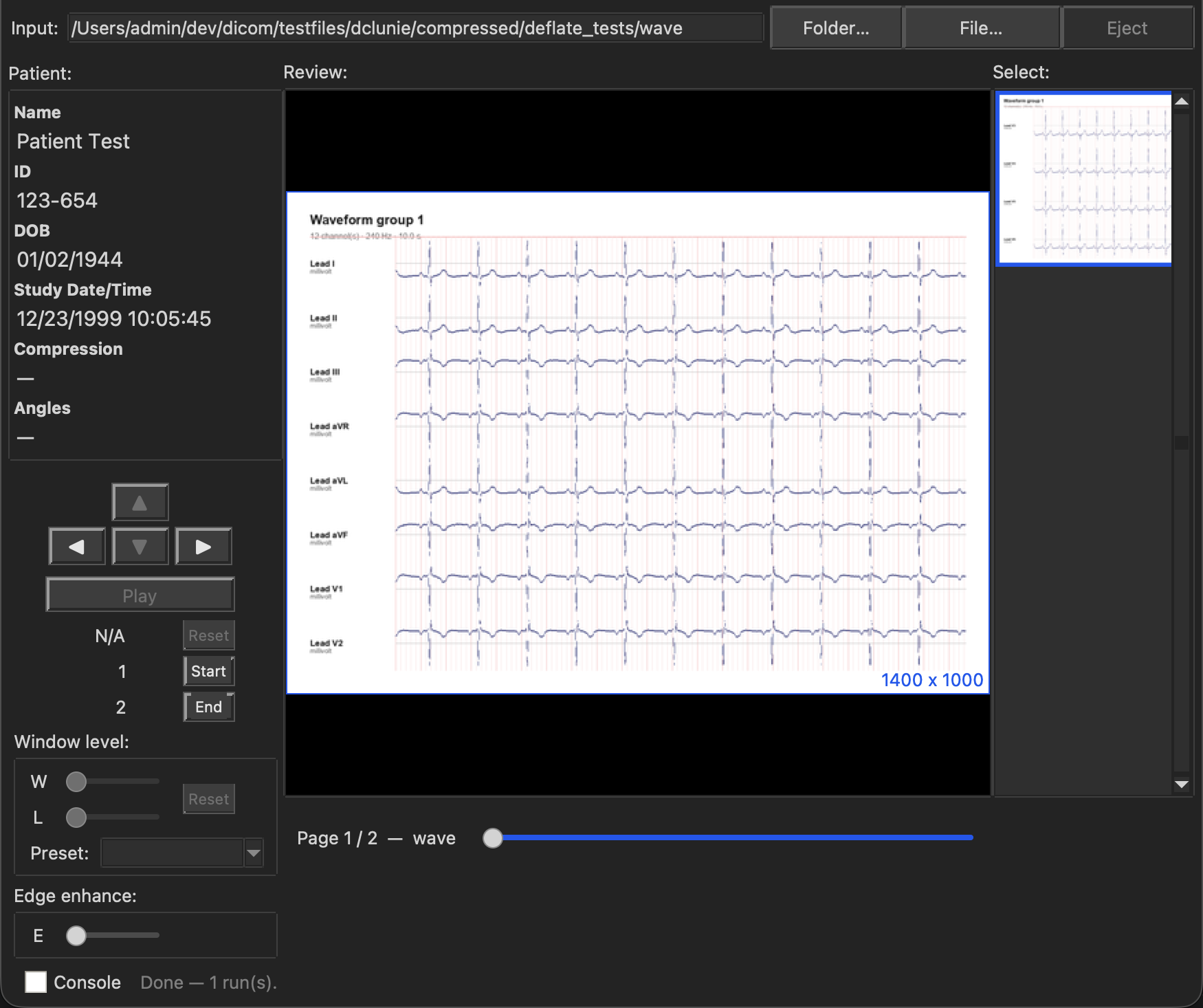Click the Eject button
1203x1008 pixels.
click(x=1127, y=28)
